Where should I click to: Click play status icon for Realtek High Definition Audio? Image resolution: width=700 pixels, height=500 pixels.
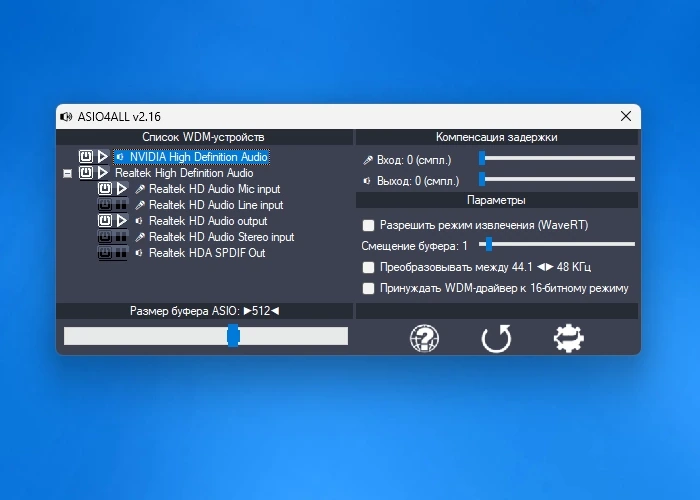point(103,172)
